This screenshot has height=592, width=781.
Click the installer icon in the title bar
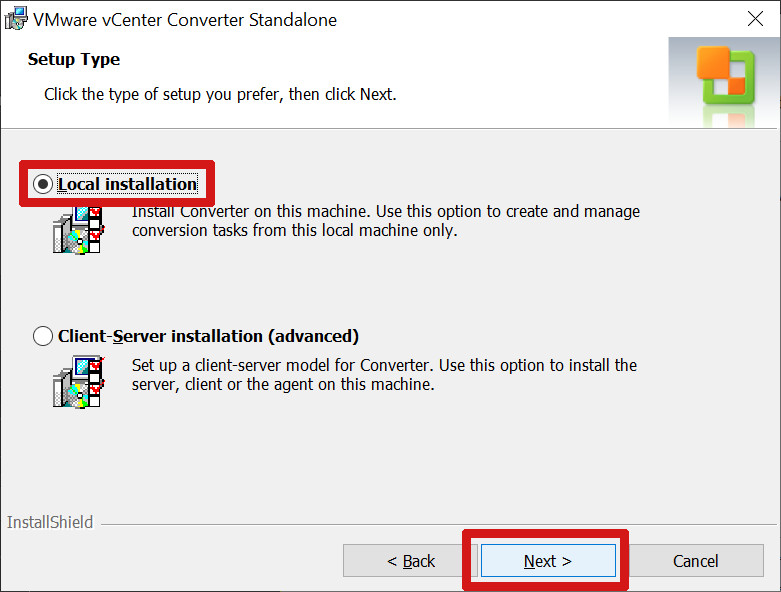point(16,18)
